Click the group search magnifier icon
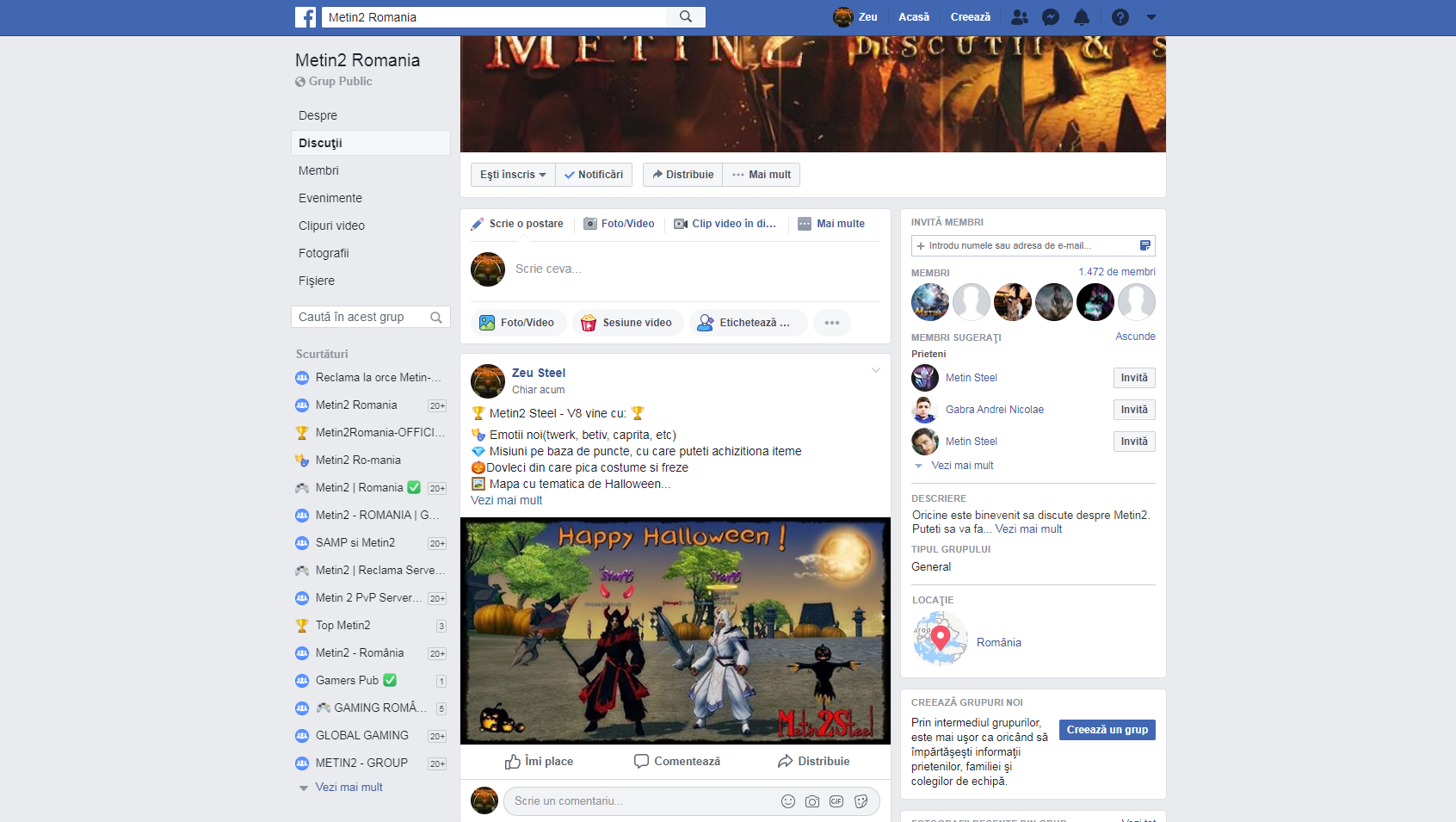 pos(436,317)
